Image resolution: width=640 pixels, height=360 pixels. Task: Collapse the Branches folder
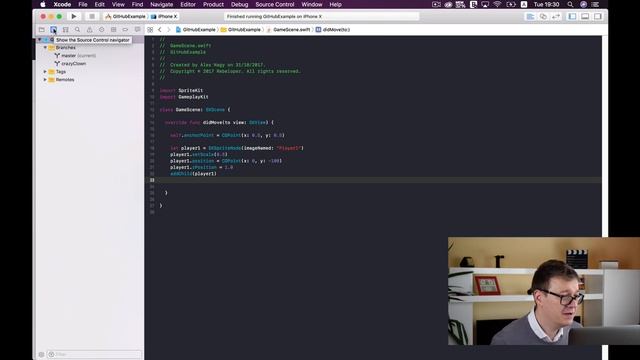click(45, 47)
